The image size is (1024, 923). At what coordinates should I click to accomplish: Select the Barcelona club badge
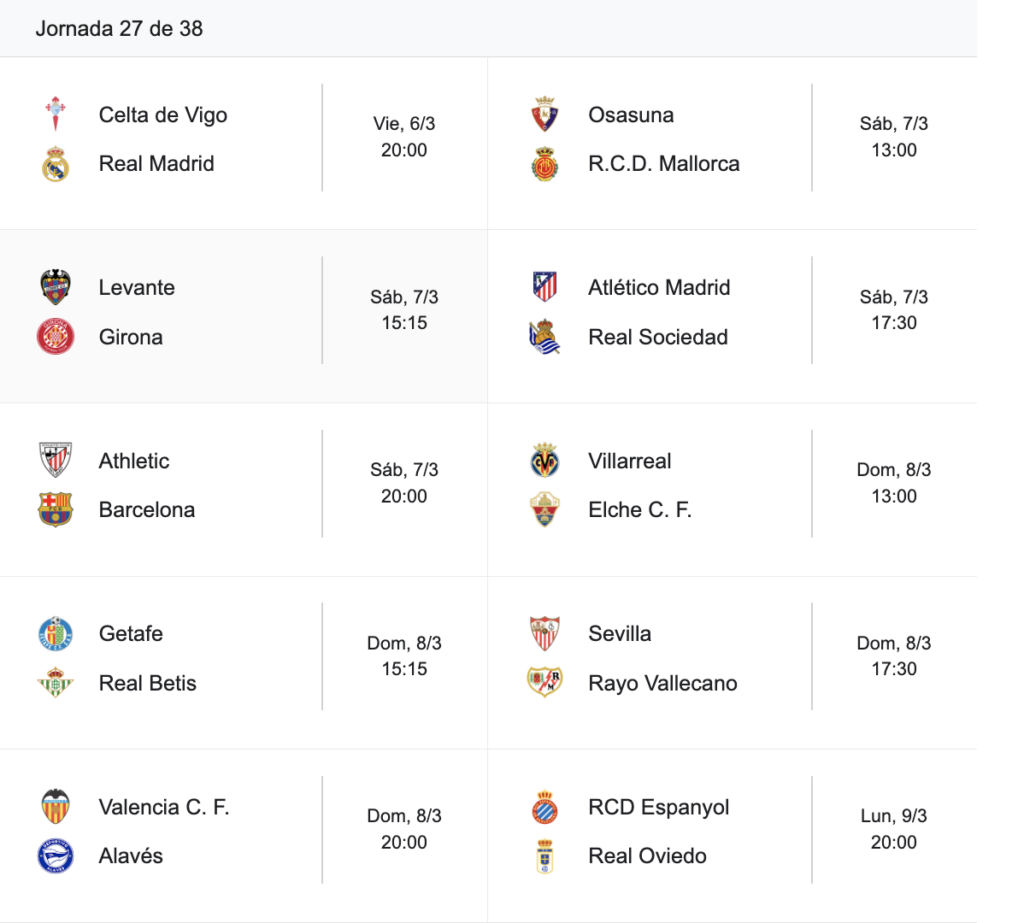(x=56, y=510)
